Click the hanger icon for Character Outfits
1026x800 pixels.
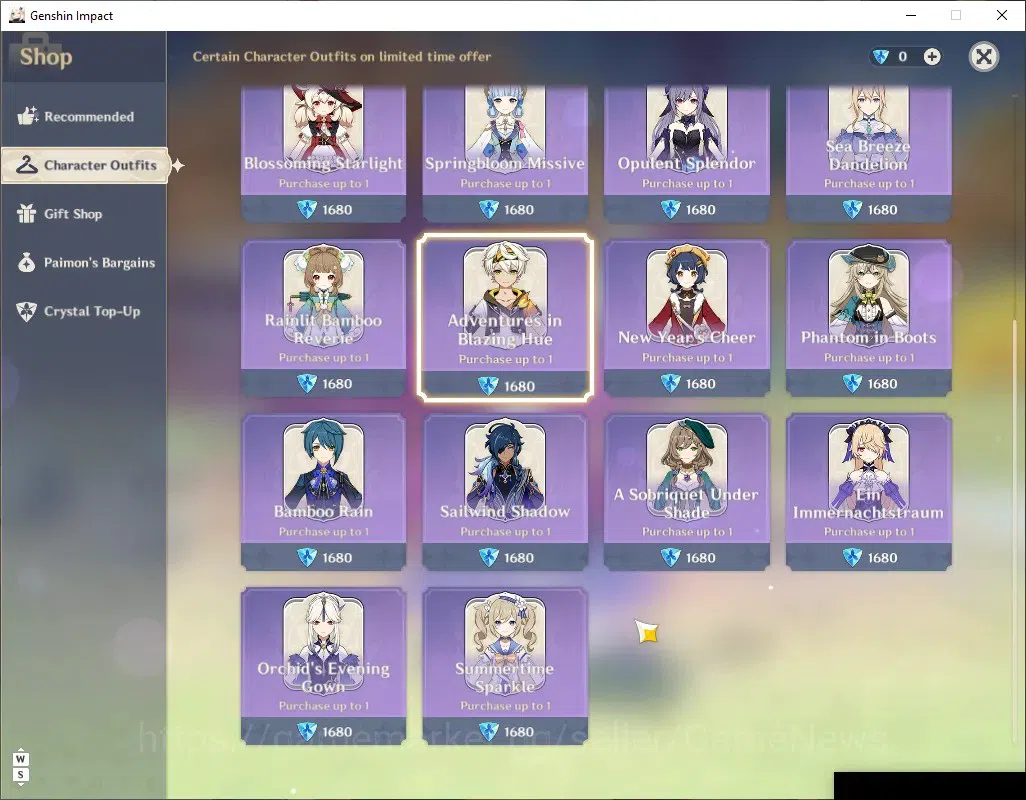27,165
